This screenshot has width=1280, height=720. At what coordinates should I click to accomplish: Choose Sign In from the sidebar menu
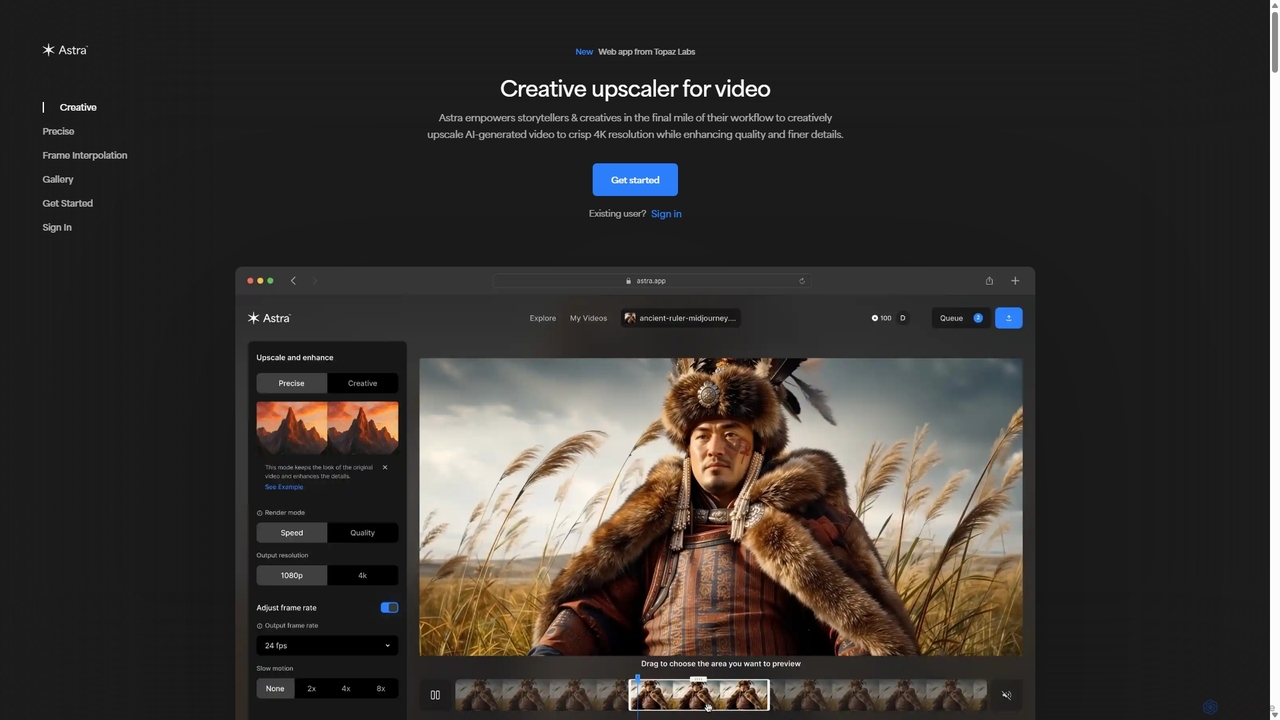pyautogui.click(x=57, y=227)
